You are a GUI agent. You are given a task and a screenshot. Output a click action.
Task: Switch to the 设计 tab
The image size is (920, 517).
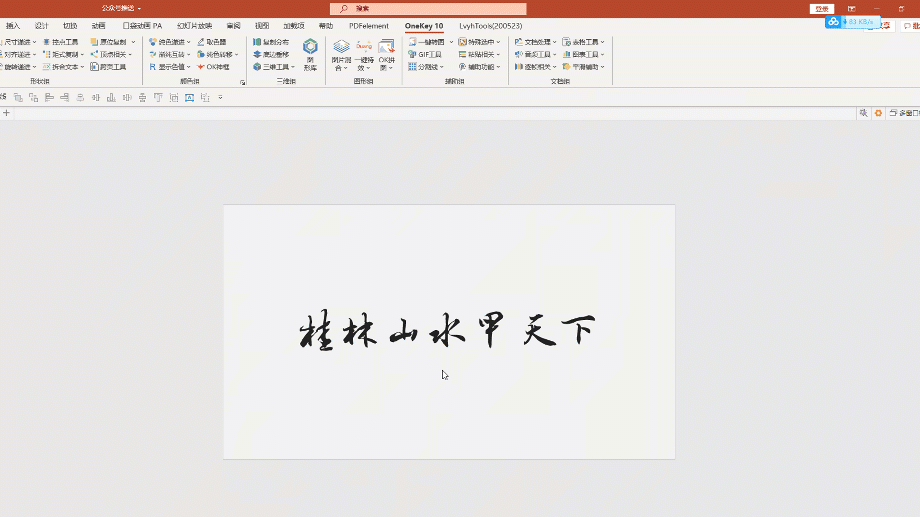tap(42, 26)
